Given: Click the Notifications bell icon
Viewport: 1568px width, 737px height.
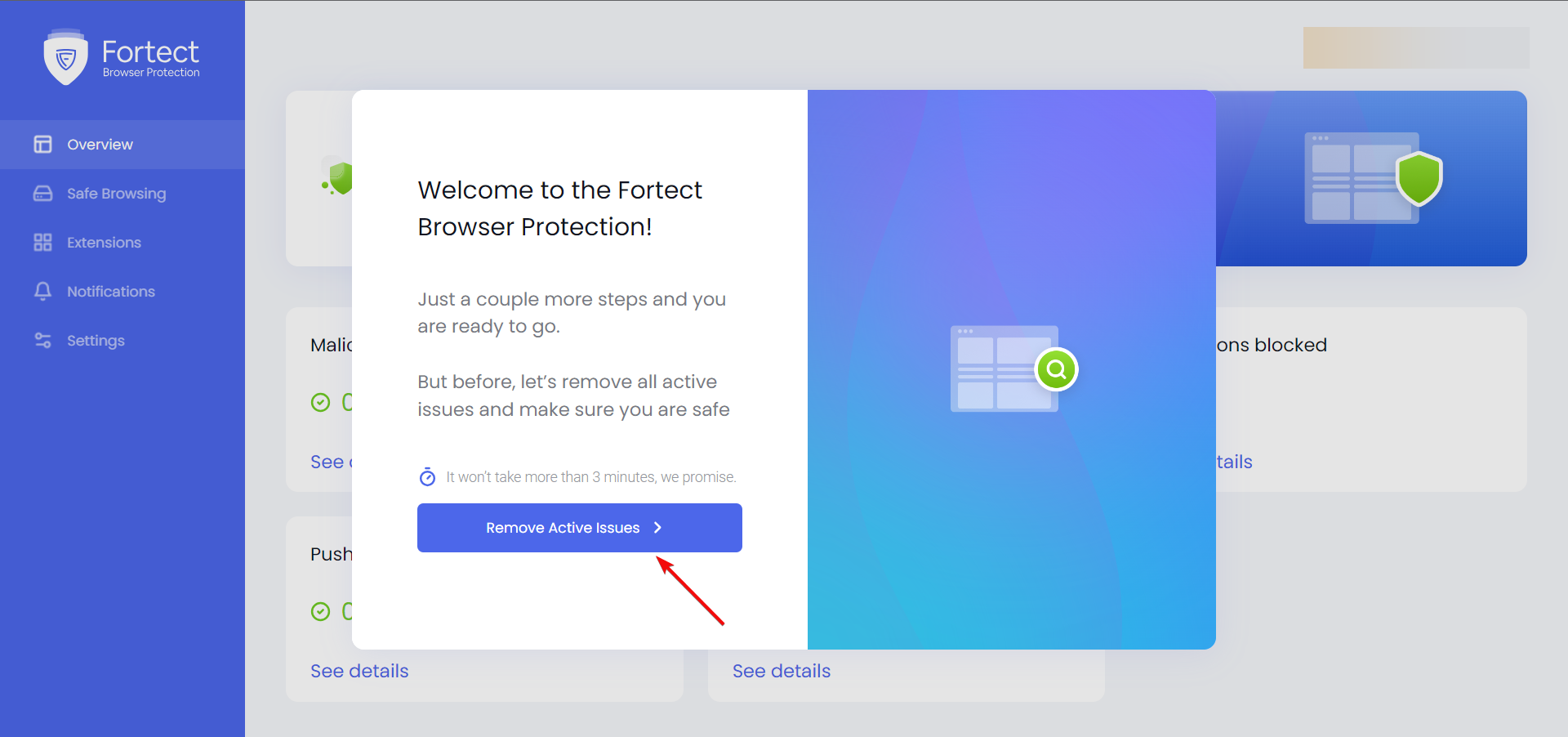Looking at the screenshot, I should 42,292.
